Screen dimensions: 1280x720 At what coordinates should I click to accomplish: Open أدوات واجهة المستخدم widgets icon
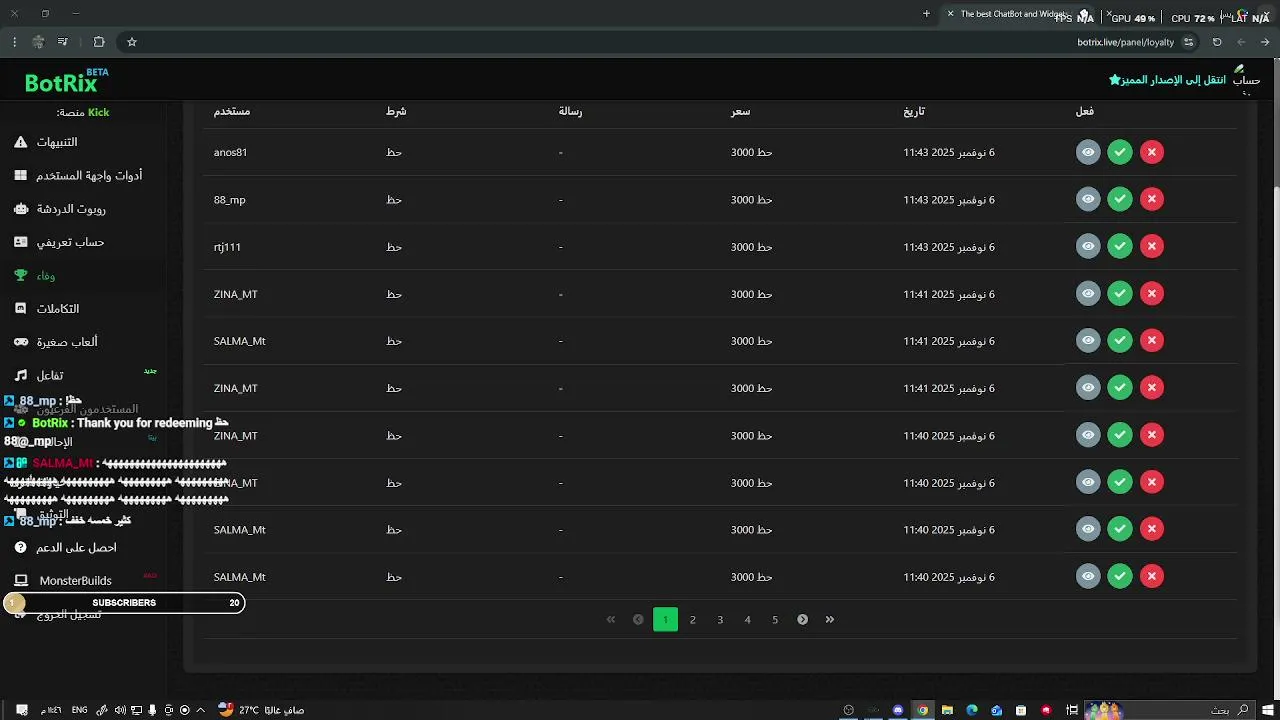coord(20,175)
